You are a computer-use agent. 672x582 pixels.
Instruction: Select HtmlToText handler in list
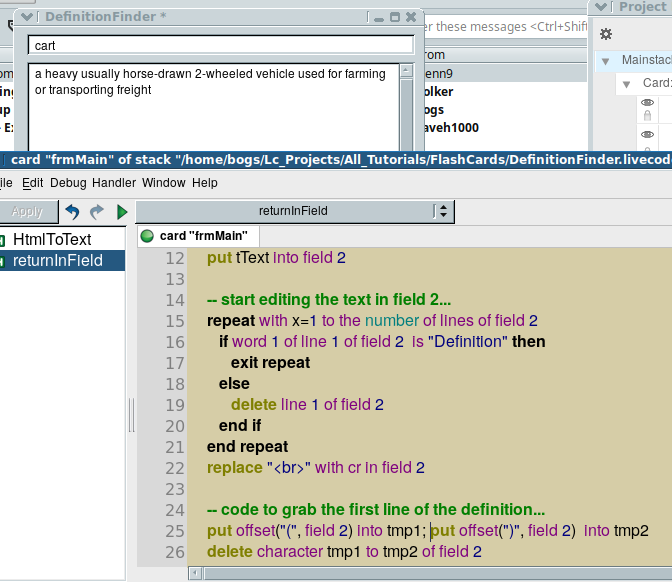(52, 240)
